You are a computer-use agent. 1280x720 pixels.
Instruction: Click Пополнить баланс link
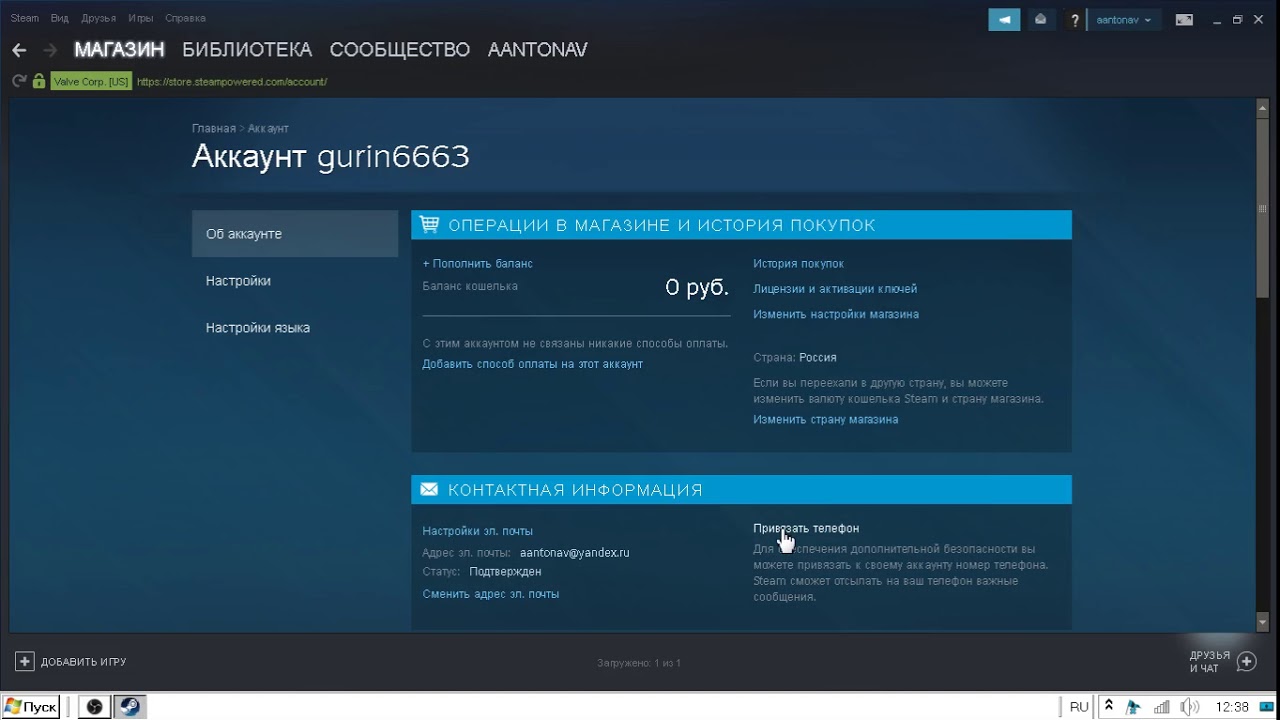(x=478, y=263)
